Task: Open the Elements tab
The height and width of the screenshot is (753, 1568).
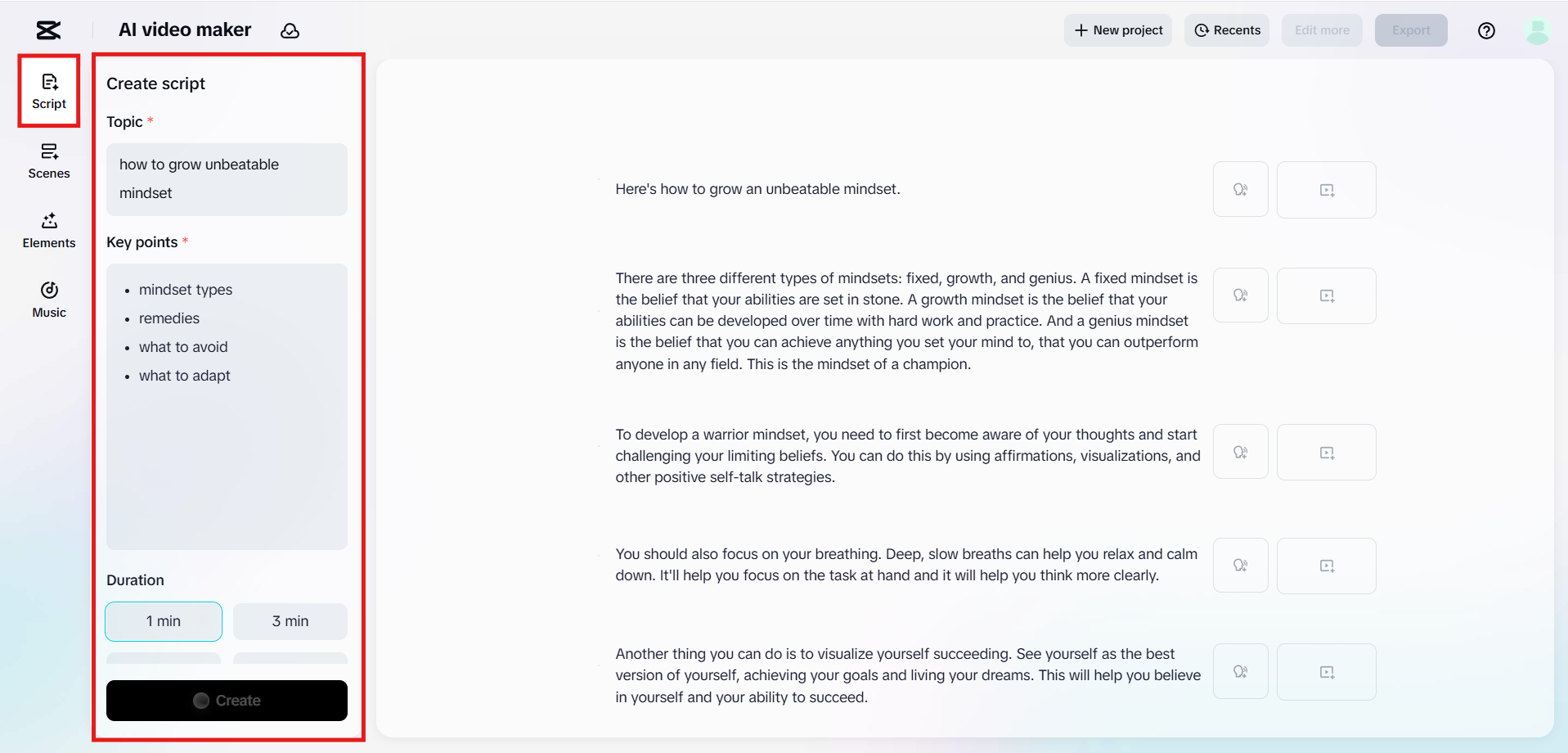Action: 49,231
